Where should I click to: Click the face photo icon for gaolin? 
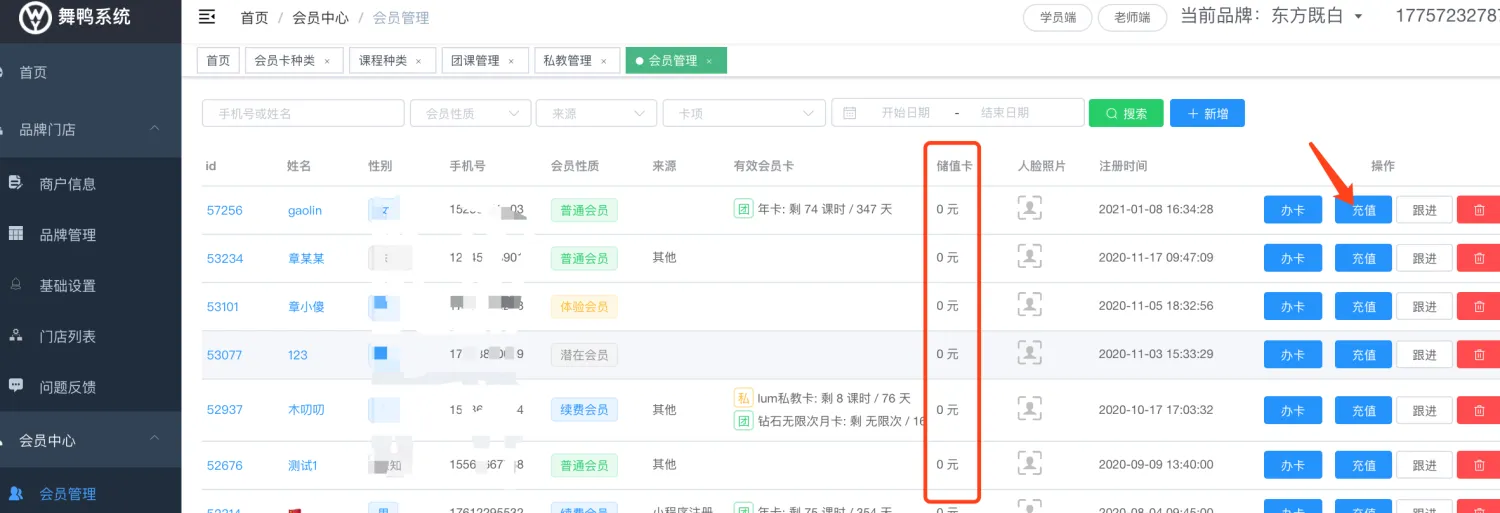click(x=1029, y=209)
